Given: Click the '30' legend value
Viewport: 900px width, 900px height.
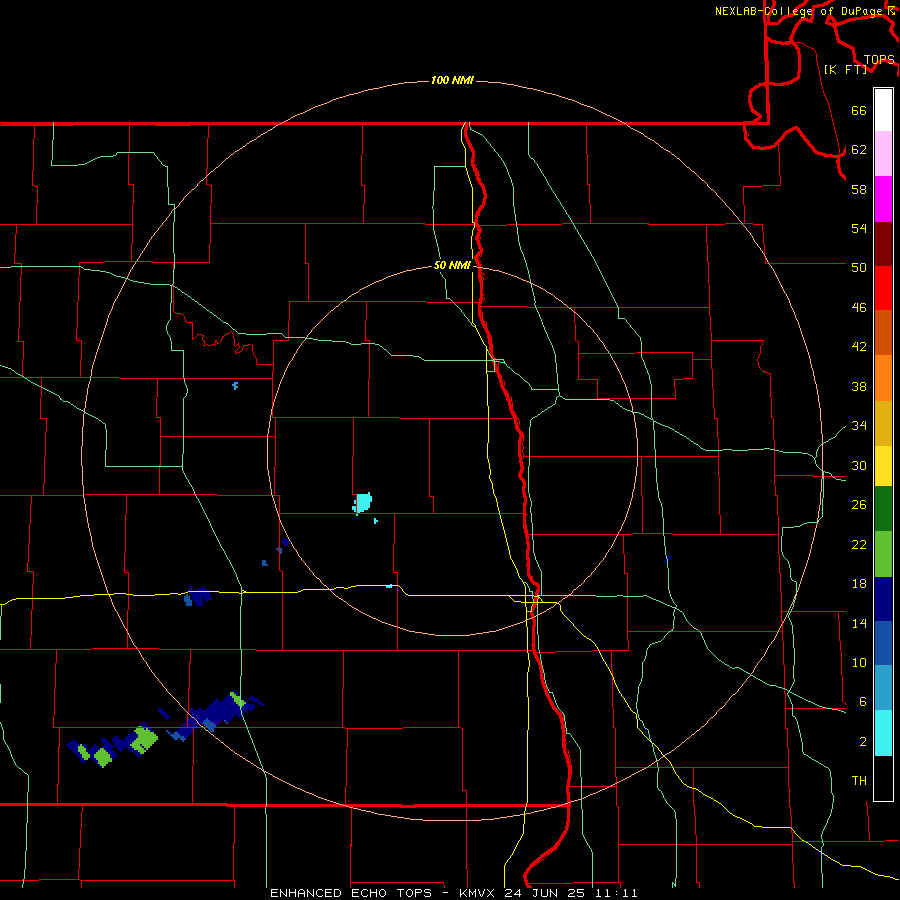Looking at the screenshot, I should [x=859, y=465].
